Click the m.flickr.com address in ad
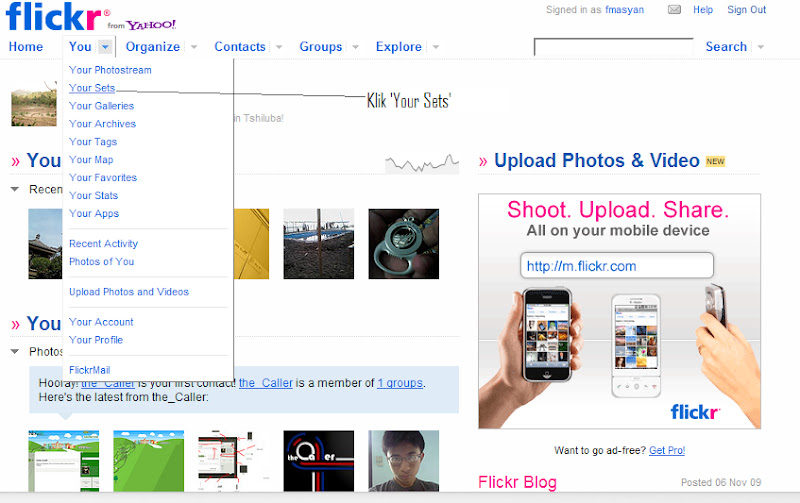 pyautogui.click(x=617, y=266)
